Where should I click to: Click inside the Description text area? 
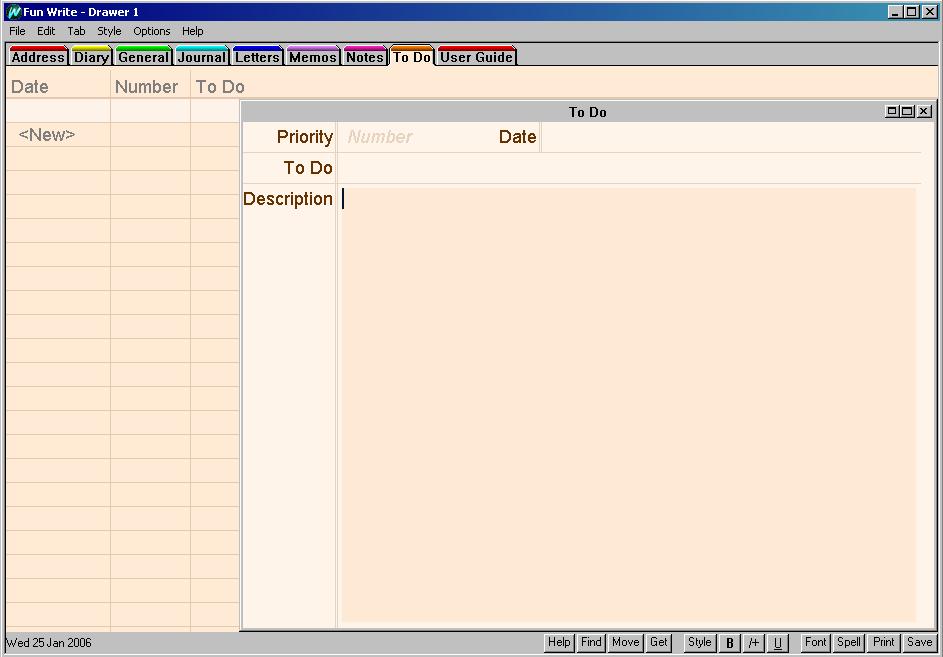click(627, 404)
